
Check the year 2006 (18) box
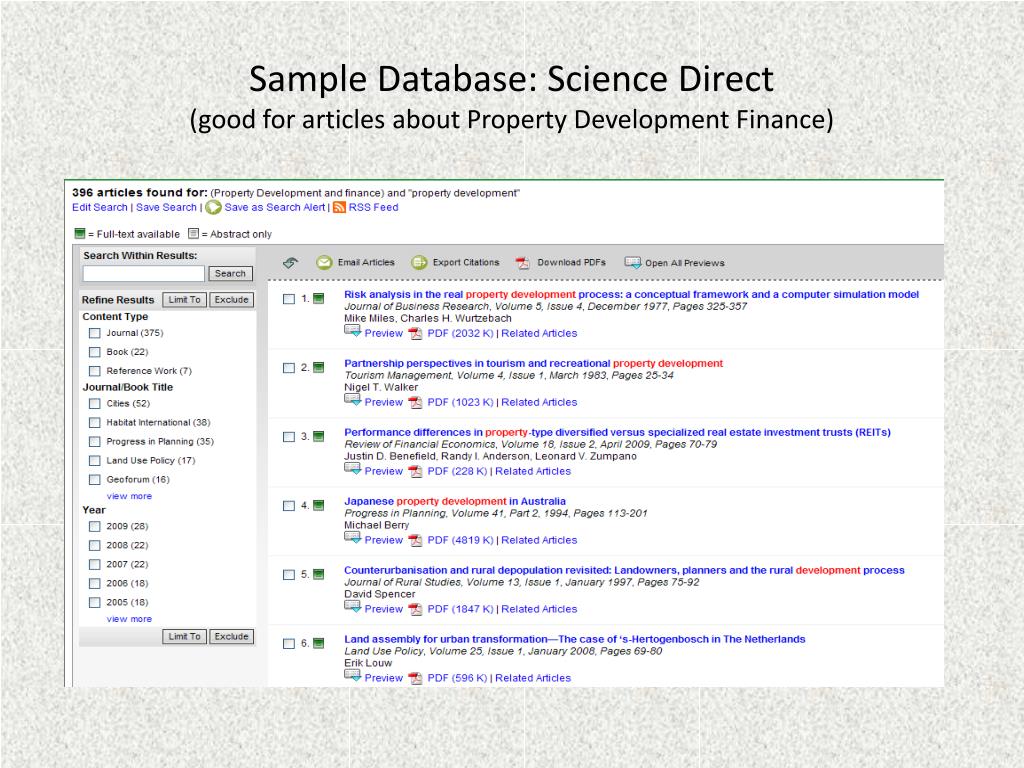click(x=95, y=583)
